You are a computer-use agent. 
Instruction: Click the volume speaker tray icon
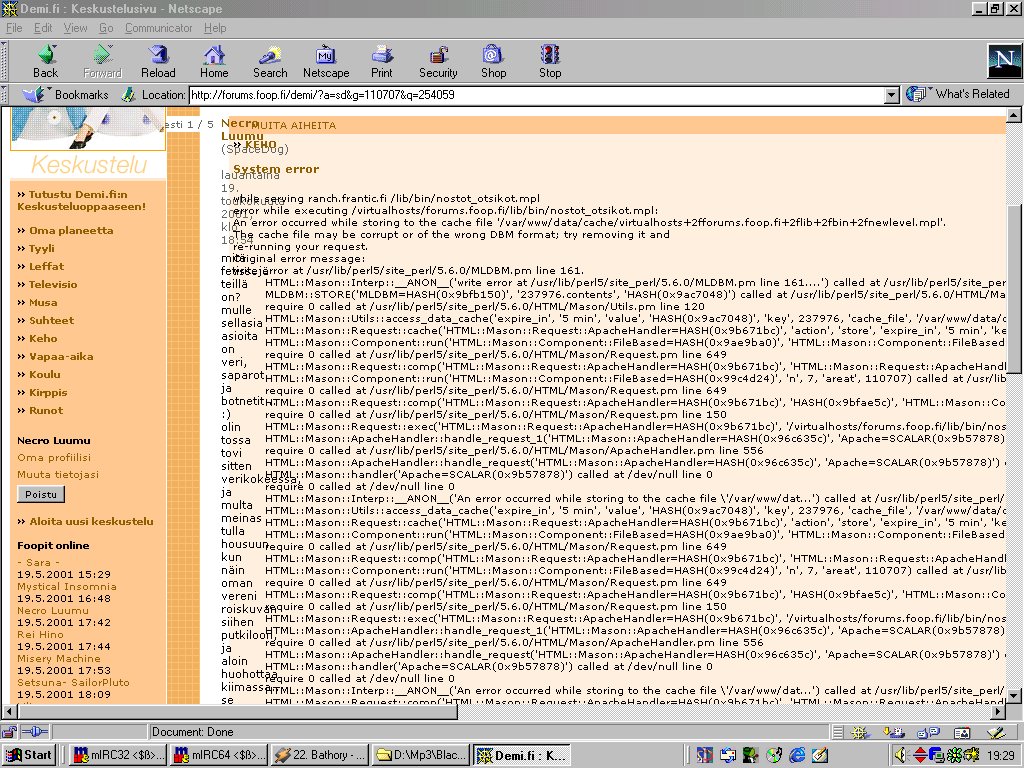(x=901, y=756)
